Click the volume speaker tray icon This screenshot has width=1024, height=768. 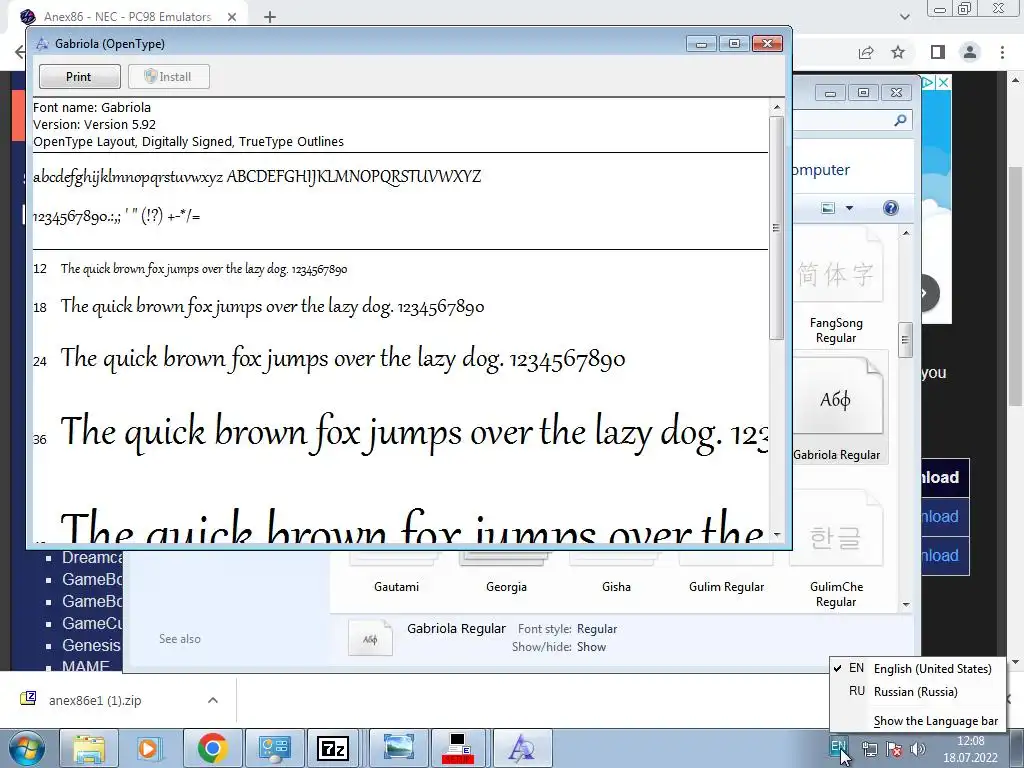(x=918, y=750)
